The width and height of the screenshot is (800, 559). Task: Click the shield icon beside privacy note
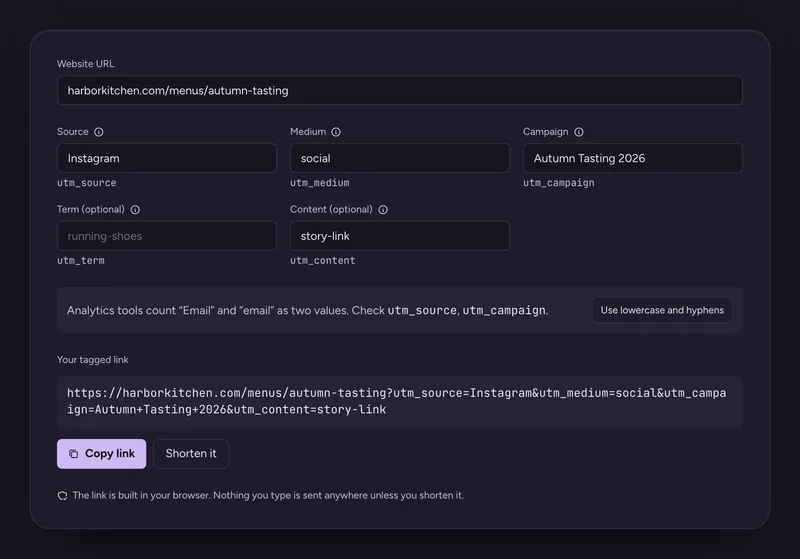pyautogui.click(x=62, y=496)
